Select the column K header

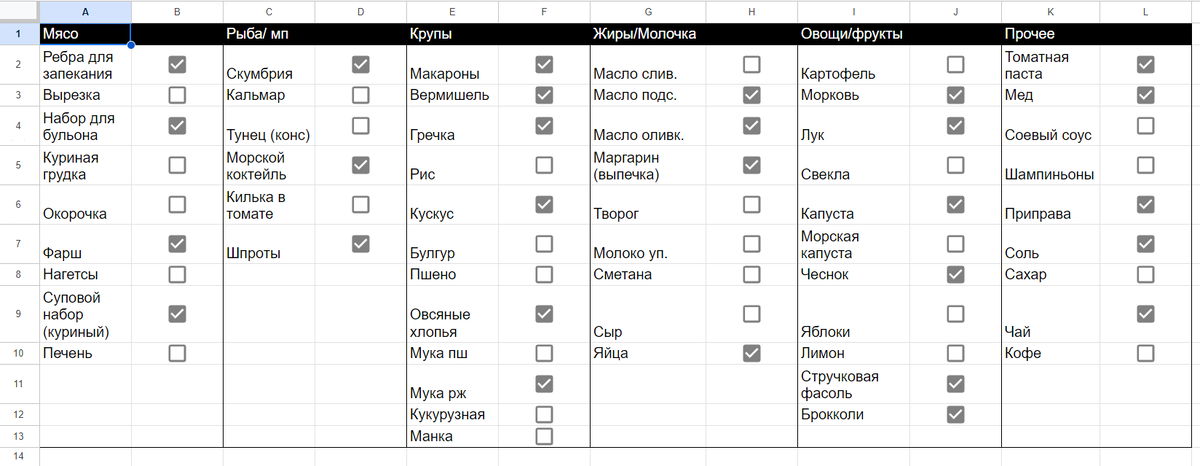click(1050, 11)
